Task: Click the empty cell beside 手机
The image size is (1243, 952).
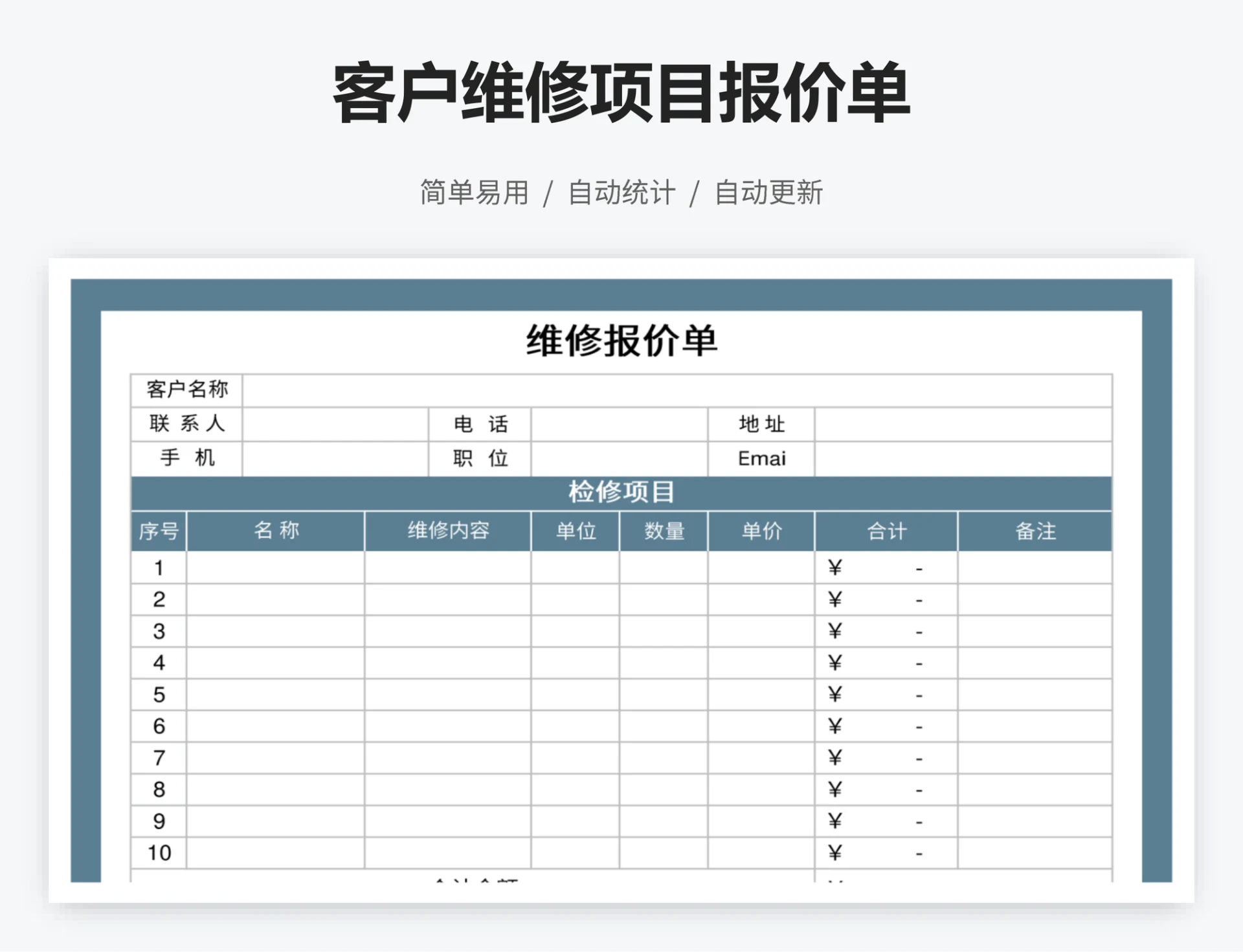Action: click(335, 459)
